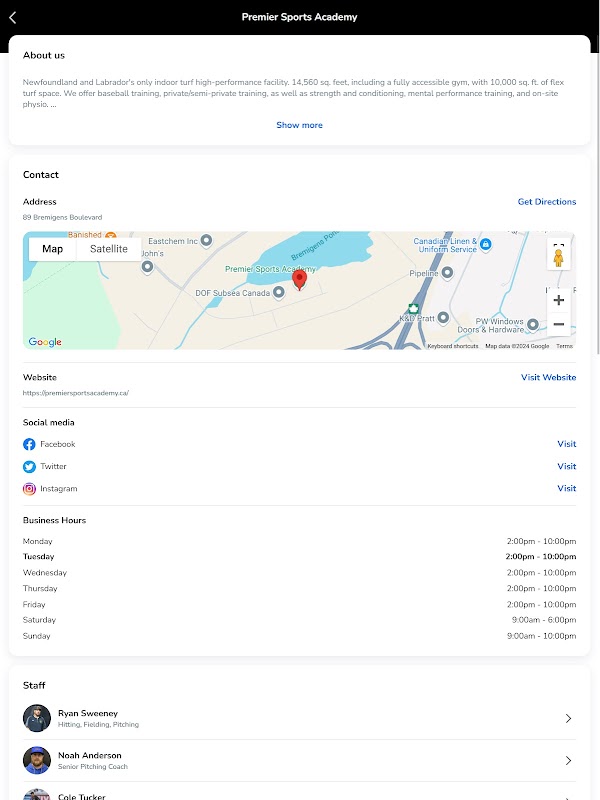Open Street View pegman on map
This screenshot has width=600, height=800.
pos(558,258)
